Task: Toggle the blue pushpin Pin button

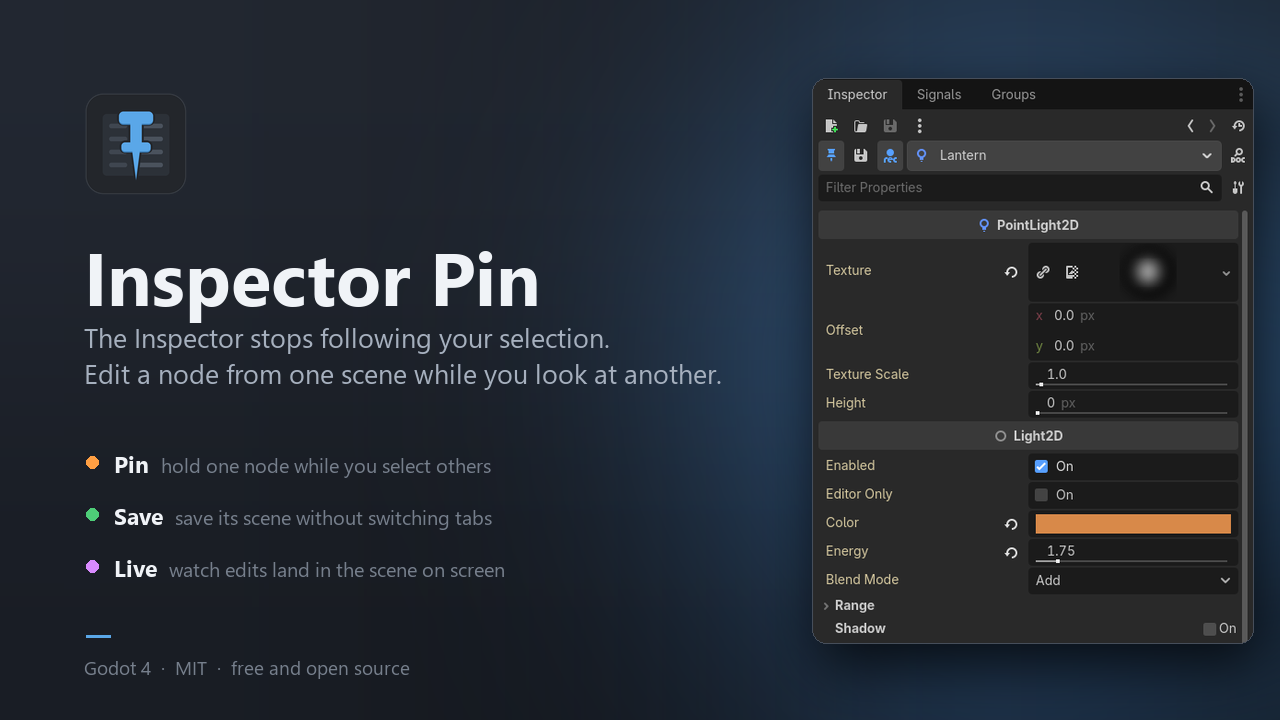Action: pos(831,156)
